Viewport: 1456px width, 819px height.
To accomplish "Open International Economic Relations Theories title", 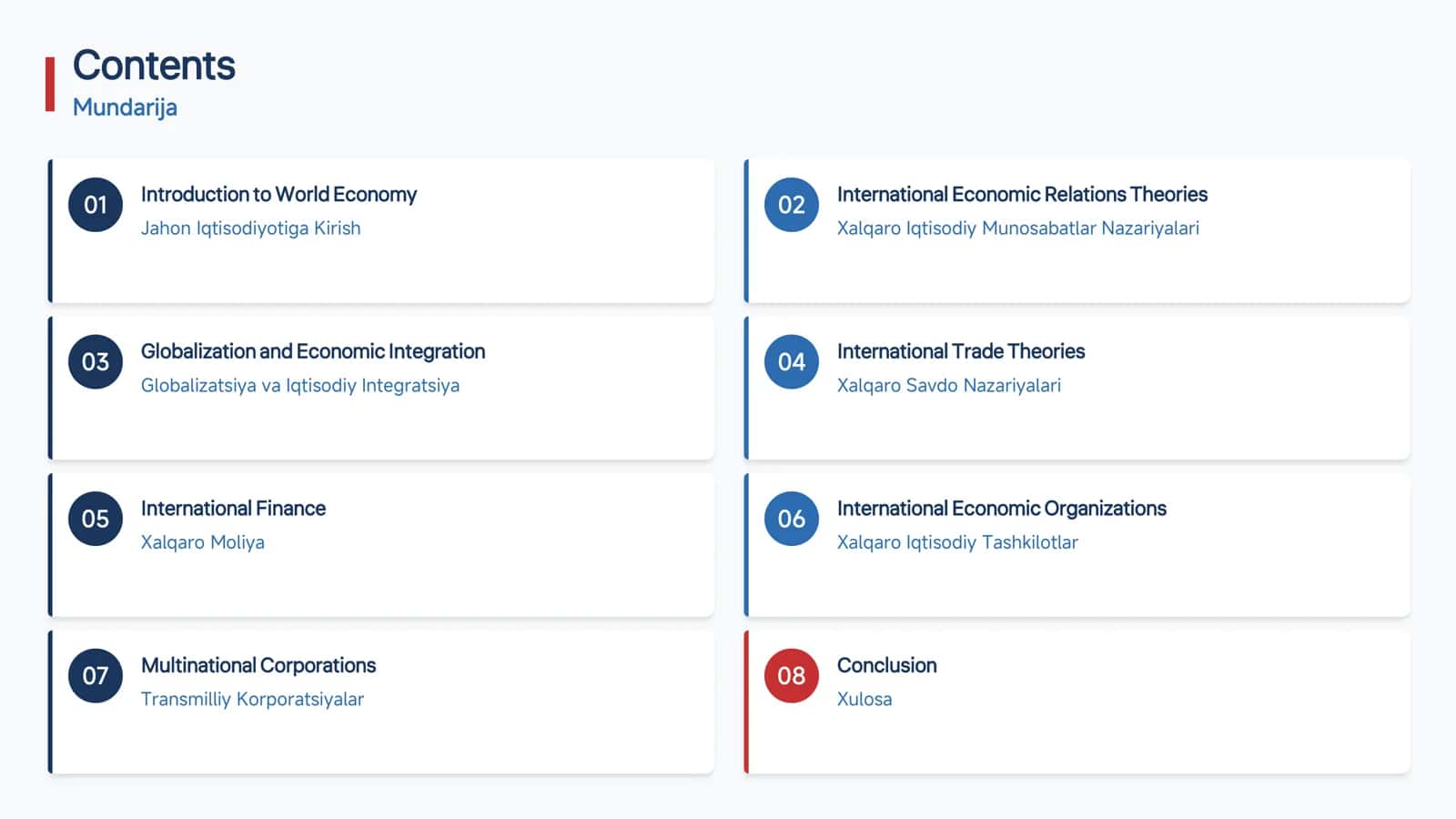I will click(1022, 195).
